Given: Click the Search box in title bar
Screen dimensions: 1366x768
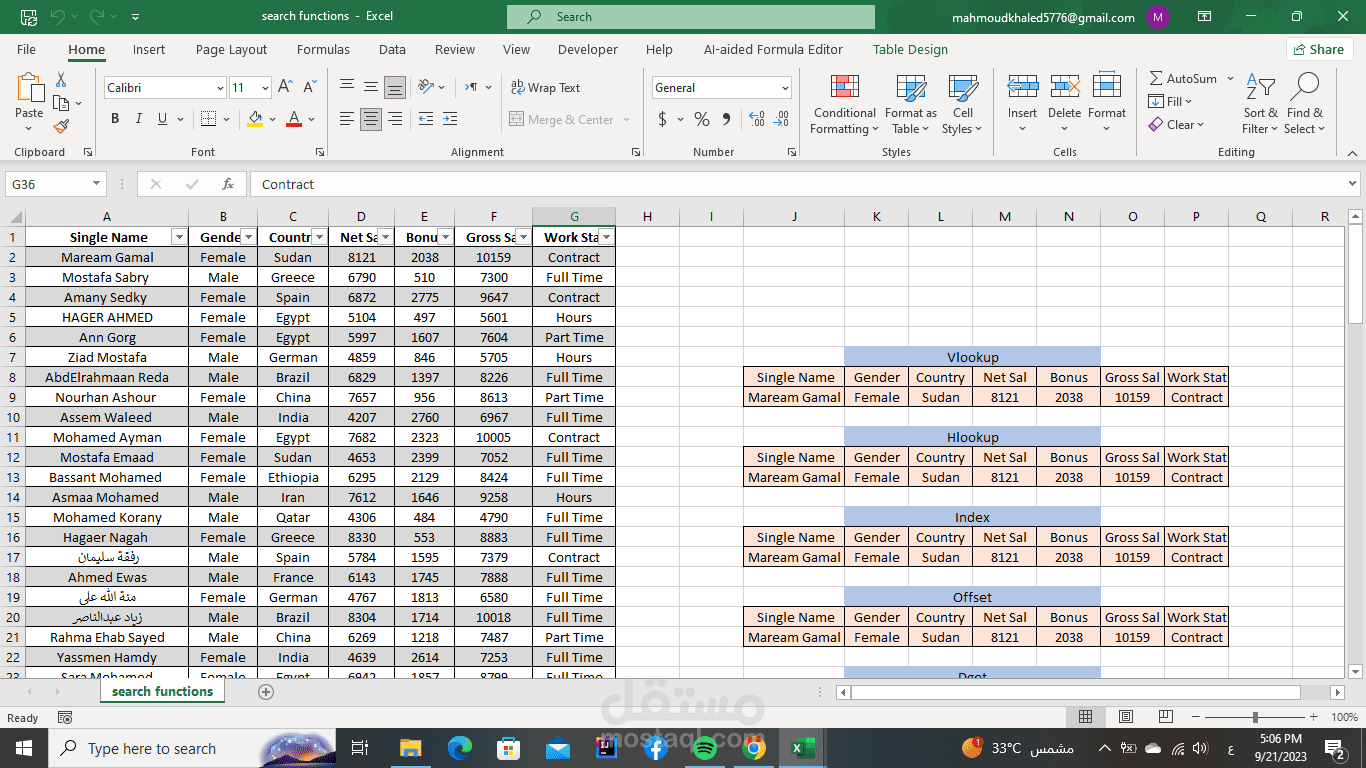Looking at the screenshot, I should (x=690, y=17).
